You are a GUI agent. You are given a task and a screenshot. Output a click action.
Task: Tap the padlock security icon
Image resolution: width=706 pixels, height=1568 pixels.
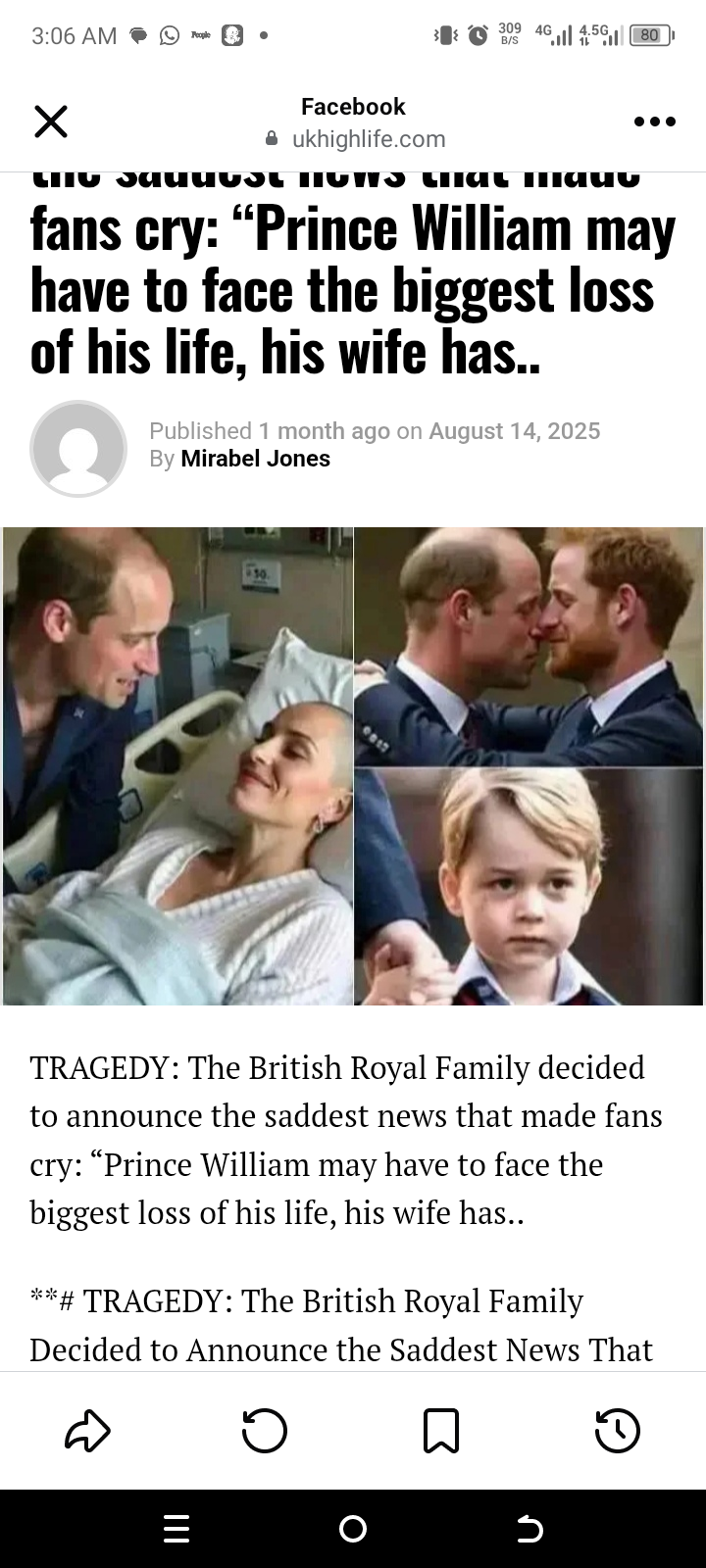(x=273, y=139)
